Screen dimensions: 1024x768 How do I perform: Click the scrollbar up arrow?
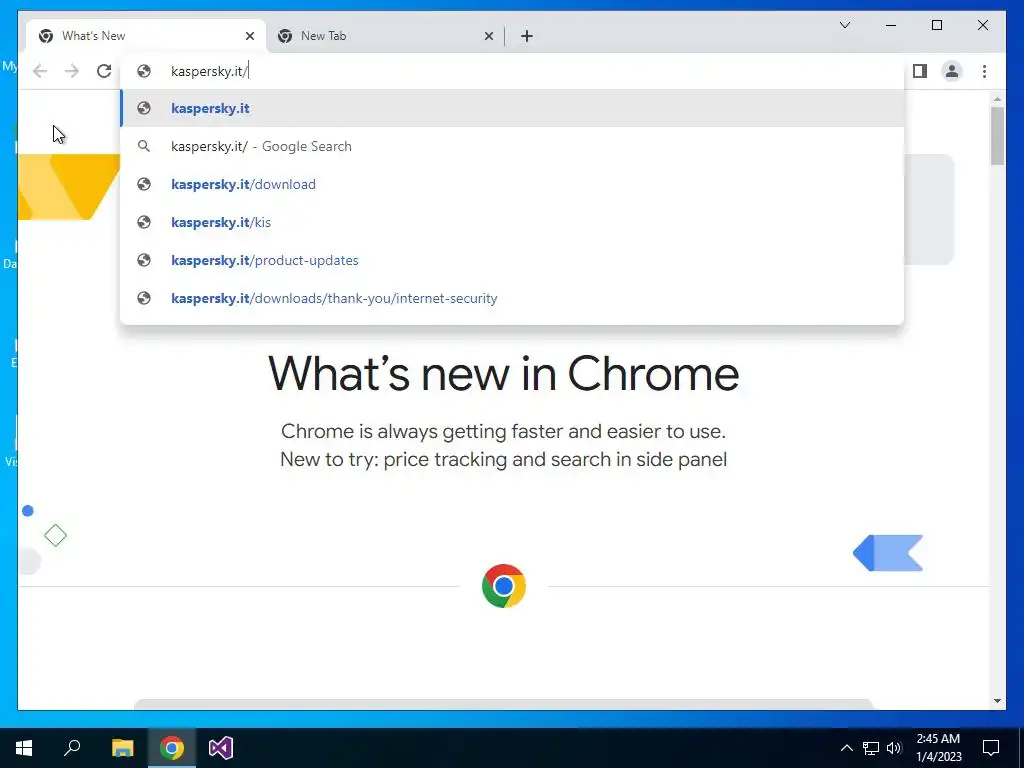tap(997, 99)
